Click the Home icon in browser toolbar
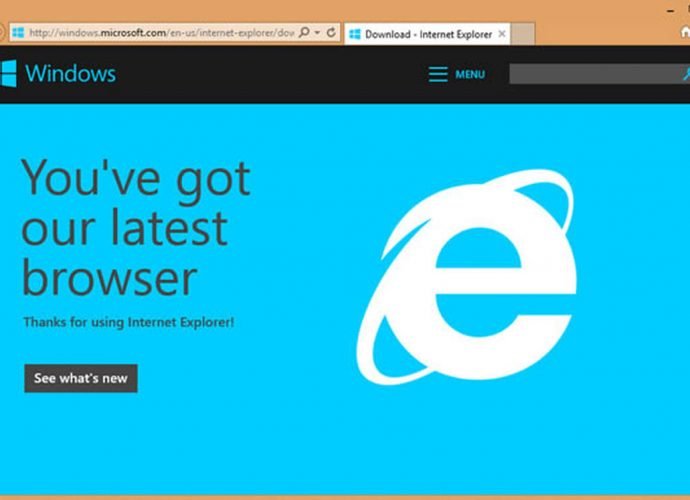690x500 pixels. point(685,32)
